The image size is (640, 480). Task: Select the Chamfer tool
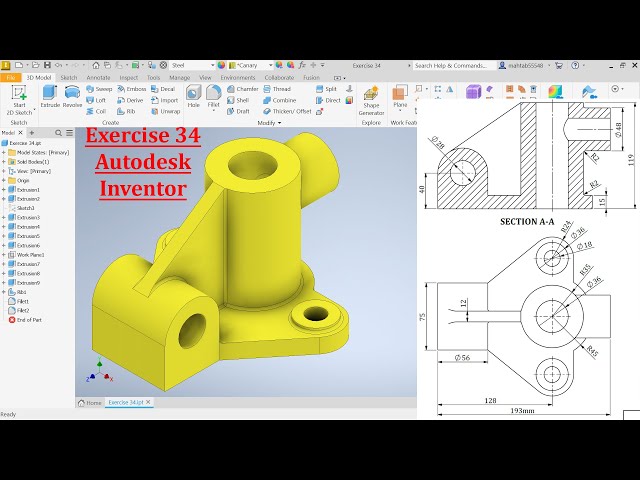click(x=242, y=89)
